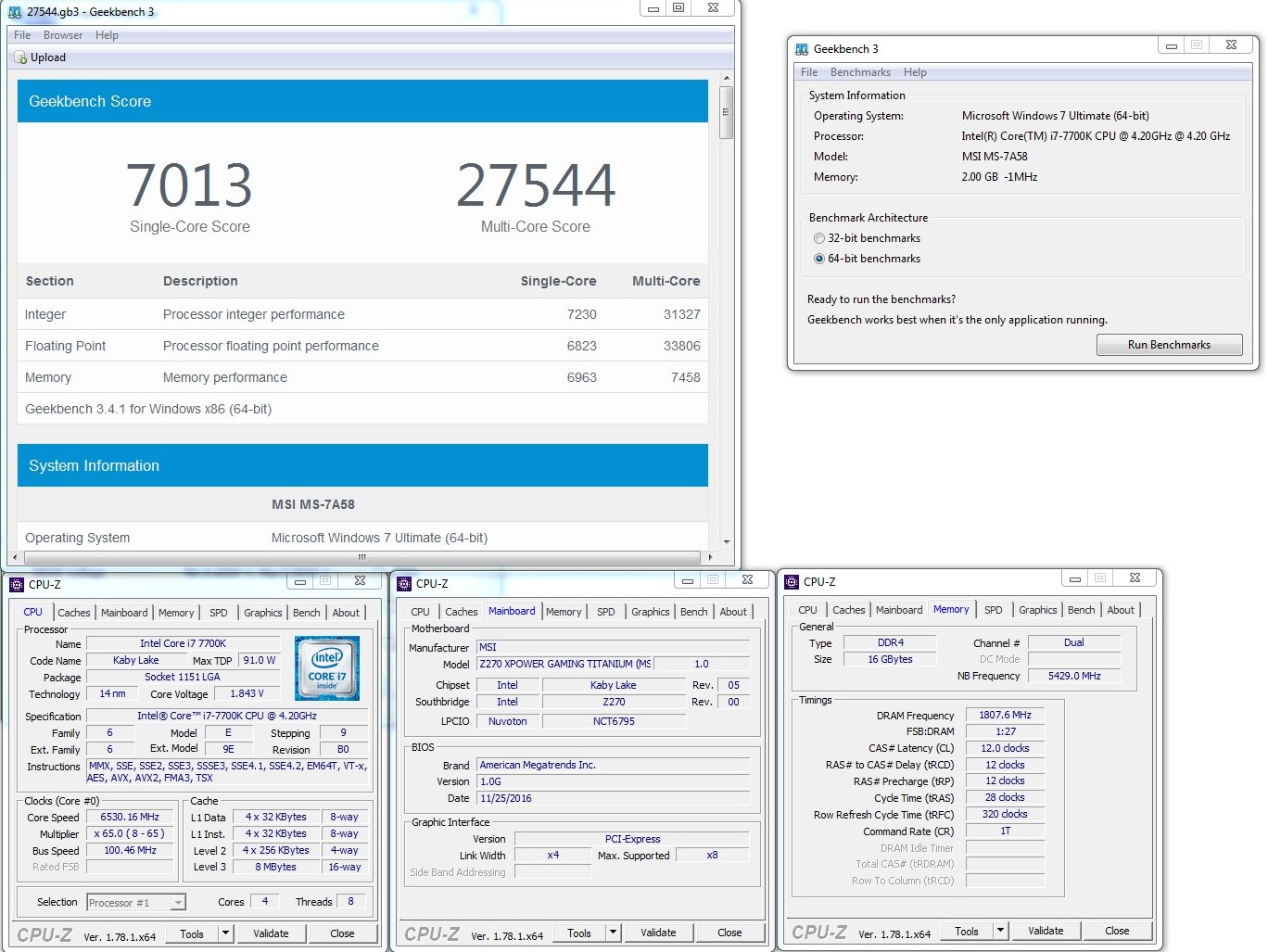Open Bench tab in CPU-Z CPU window
Viewport: 1268px width, 952px height.
(x=307, y=613)
